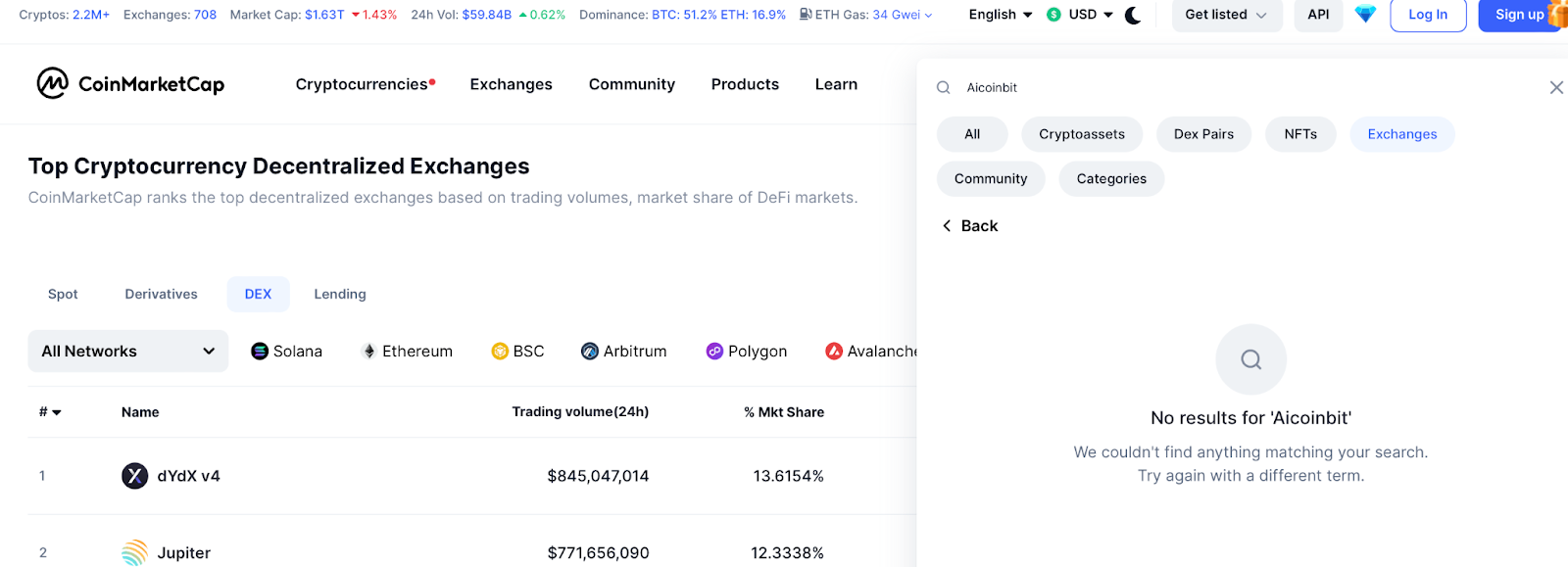Select the NFTs search filter
1568x567 pixels.
click(x=1300, y=134)
